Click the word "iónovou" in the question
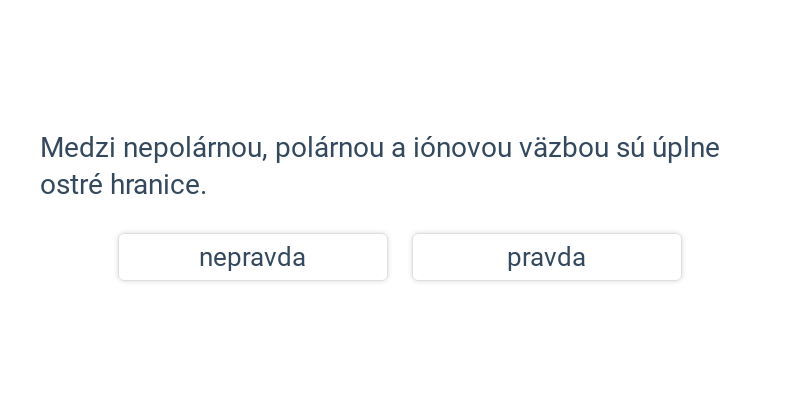Viewport: 800px width, 400px height. [x=462, y=148]
